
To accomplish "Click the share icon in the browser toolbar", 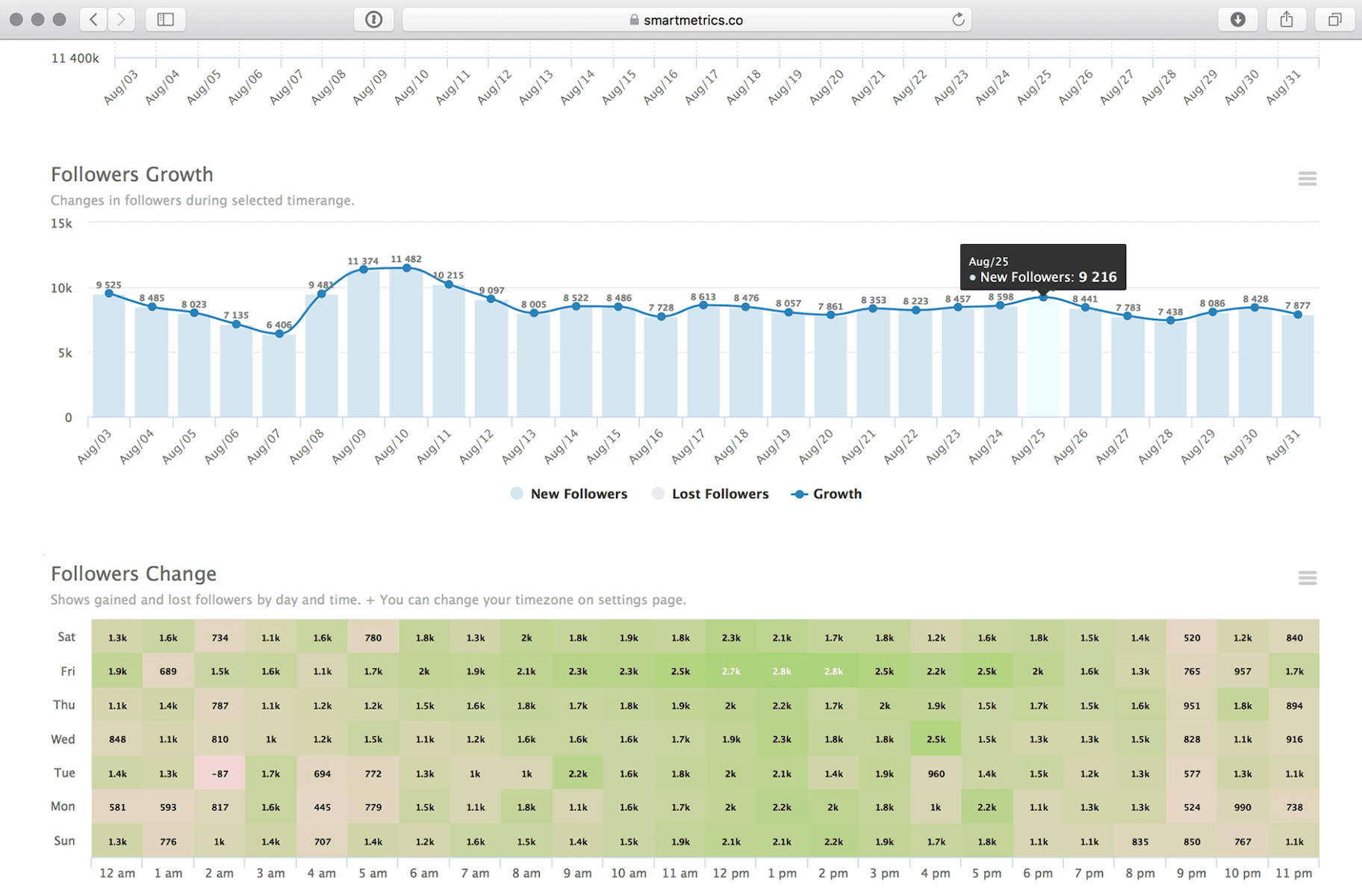I will (1286, 19).
